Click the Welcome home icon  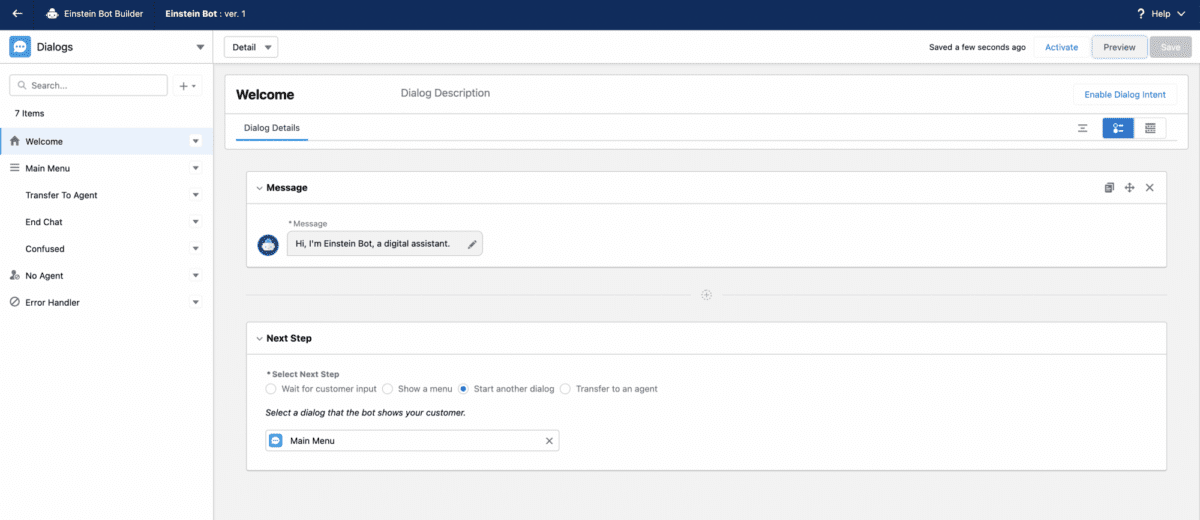point(15,141)
